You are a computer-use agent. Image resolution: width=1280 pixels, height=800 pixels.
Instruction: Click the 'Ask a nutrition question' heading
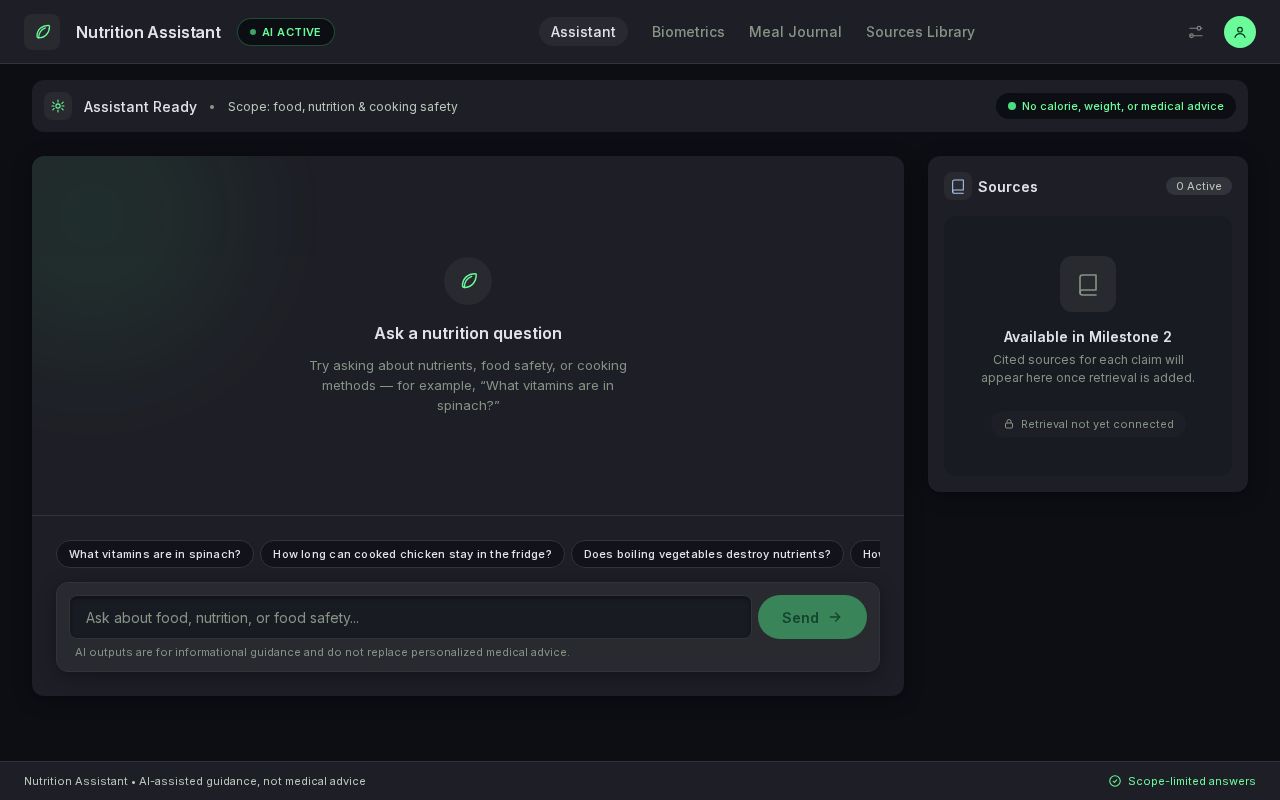coord(468,333)
